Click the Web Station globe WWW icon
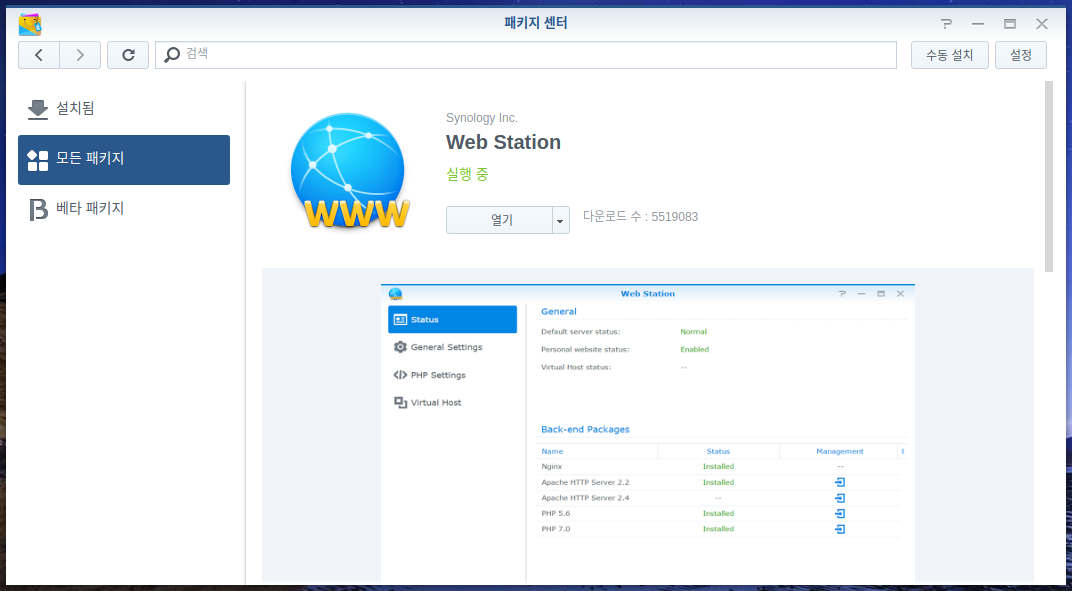 [349, 171]
